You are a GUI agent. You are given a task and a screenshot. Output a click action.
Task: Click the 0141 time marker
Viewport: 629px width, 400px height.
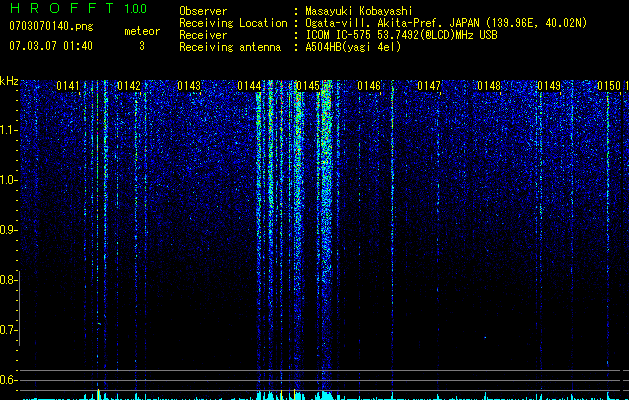(68, 86)
